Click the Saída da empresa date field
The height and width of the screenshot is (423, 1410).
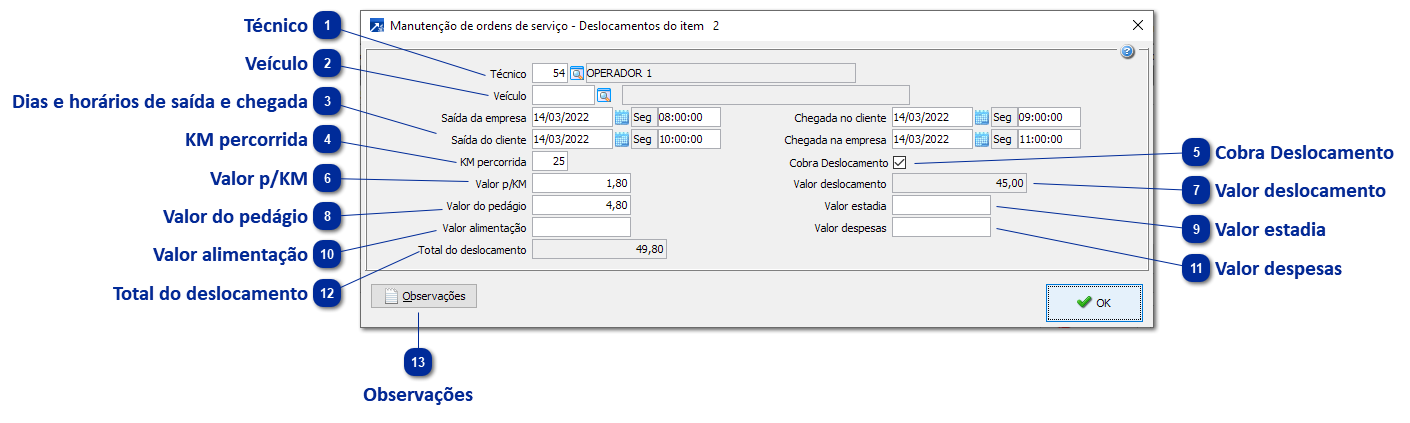[572, 117]
